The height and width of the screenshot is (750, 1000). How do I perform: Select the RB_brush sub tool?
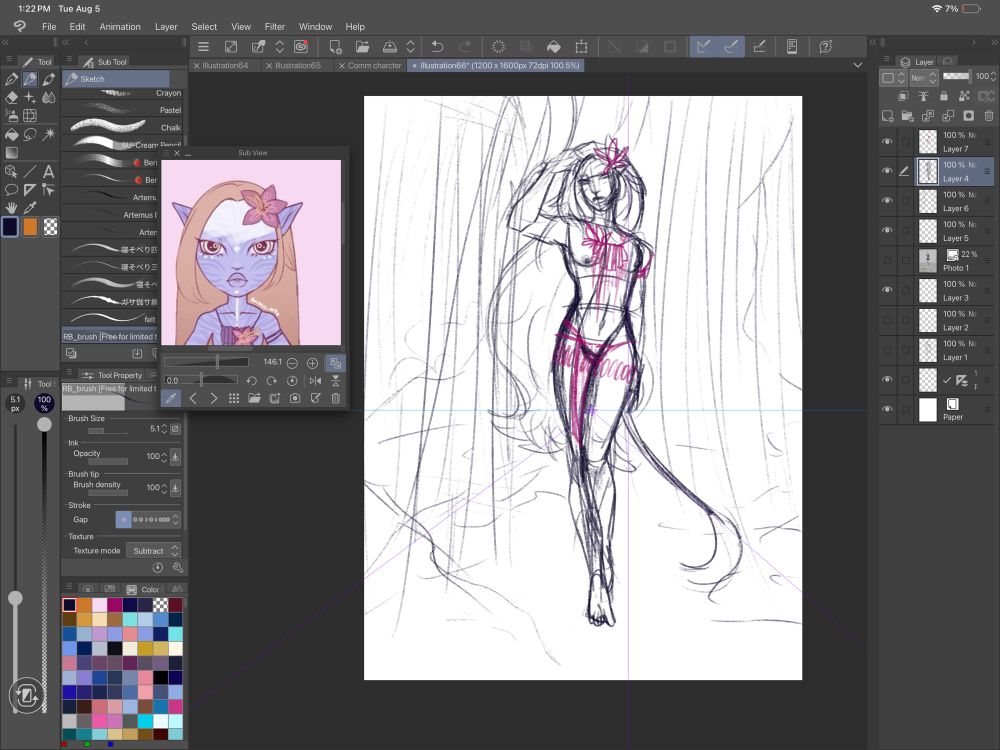(x=110, y=336)
